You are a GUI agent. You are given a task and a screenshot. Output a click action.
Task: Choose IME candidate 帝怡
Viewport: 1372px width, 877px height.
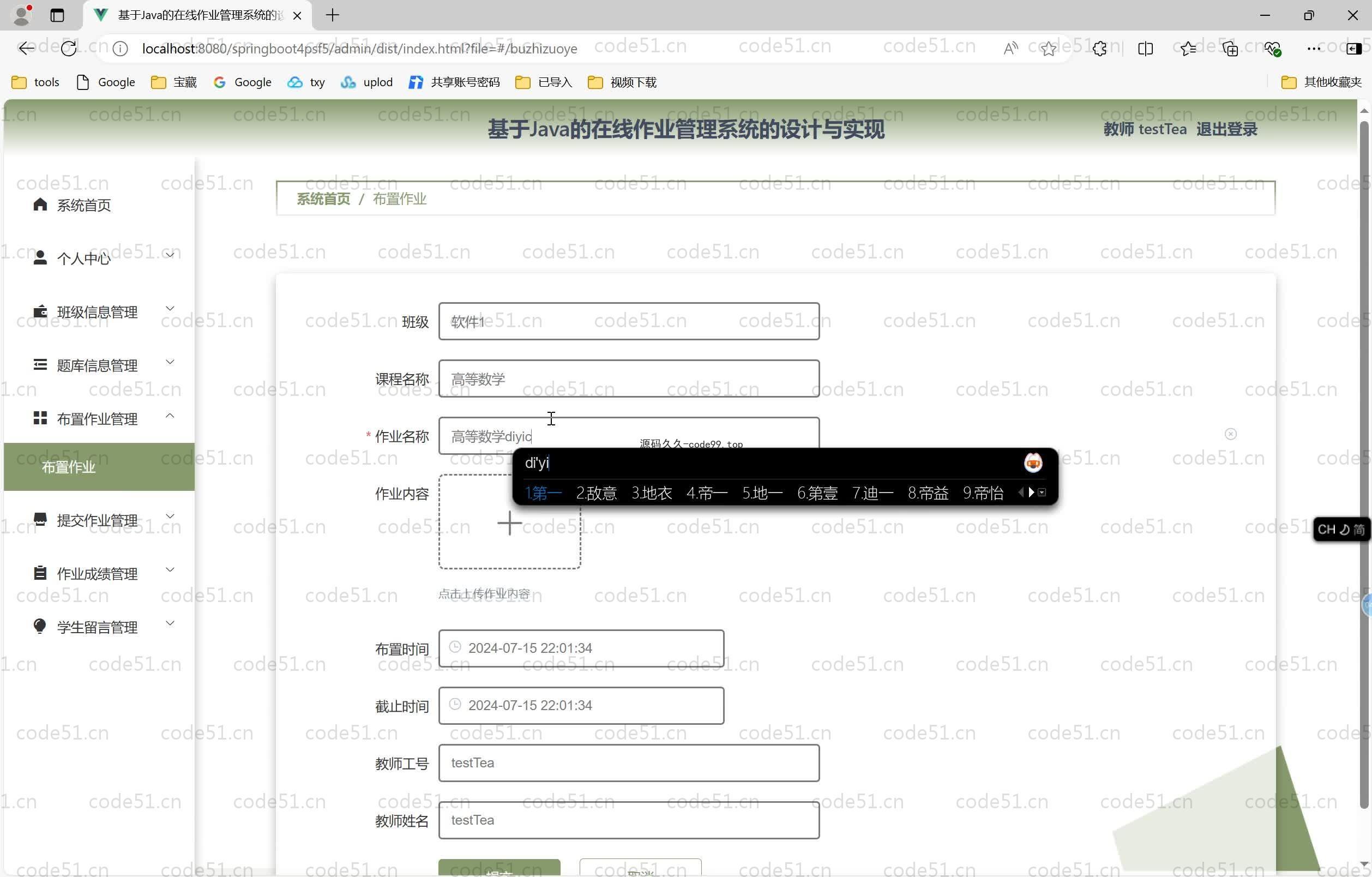983,493
